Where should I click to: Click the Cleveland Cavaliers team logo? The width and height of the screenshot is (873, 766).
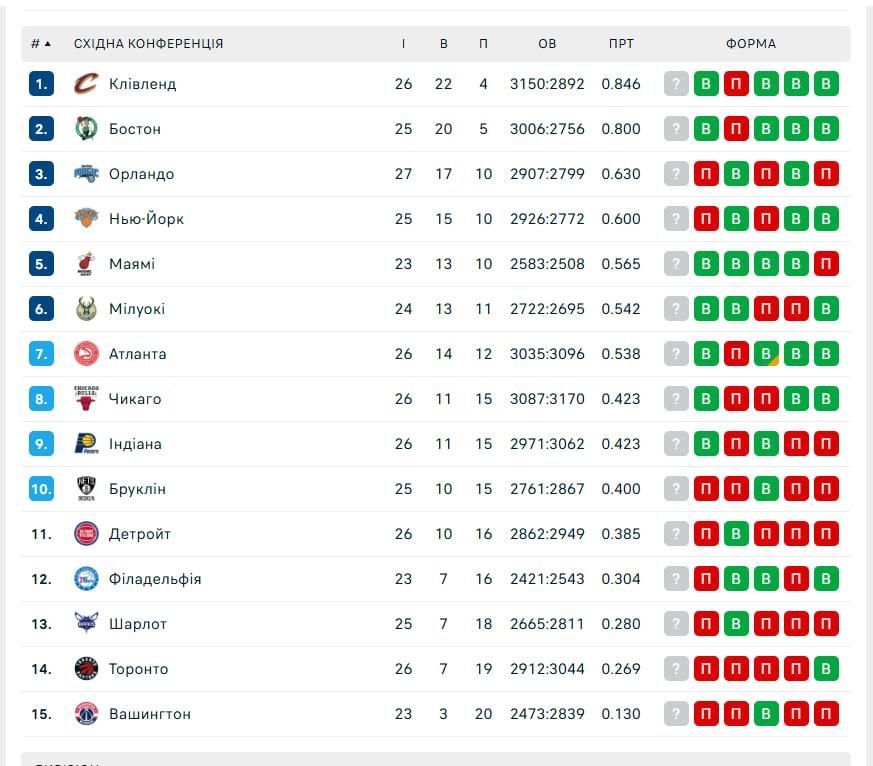(x=86, y=84)
